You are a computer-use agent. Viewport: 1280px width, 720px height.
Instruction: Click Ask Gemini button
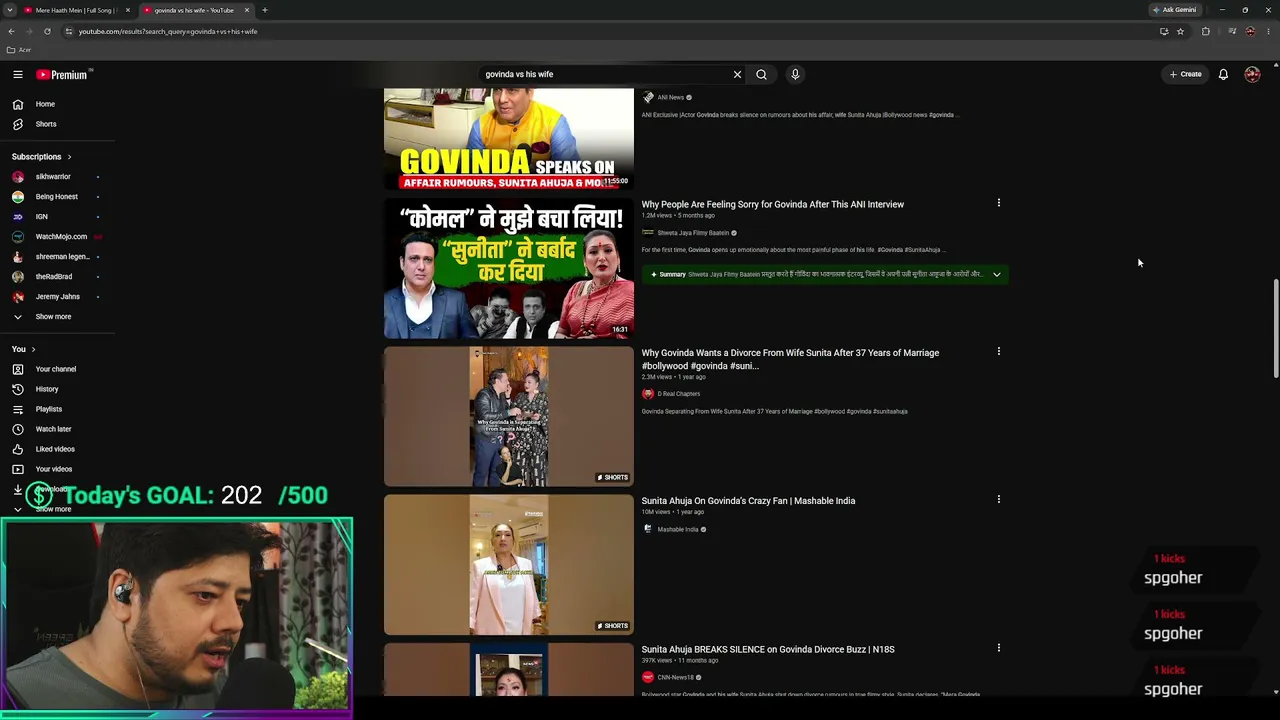1175,10
